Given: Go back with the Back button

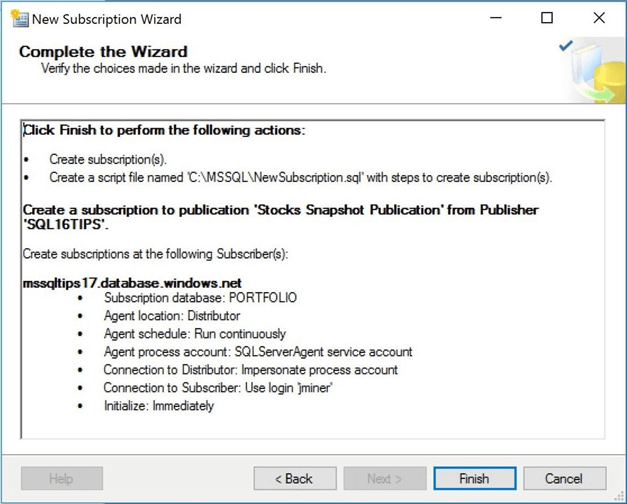Looking at the screenshot, I should pos(294,479).
